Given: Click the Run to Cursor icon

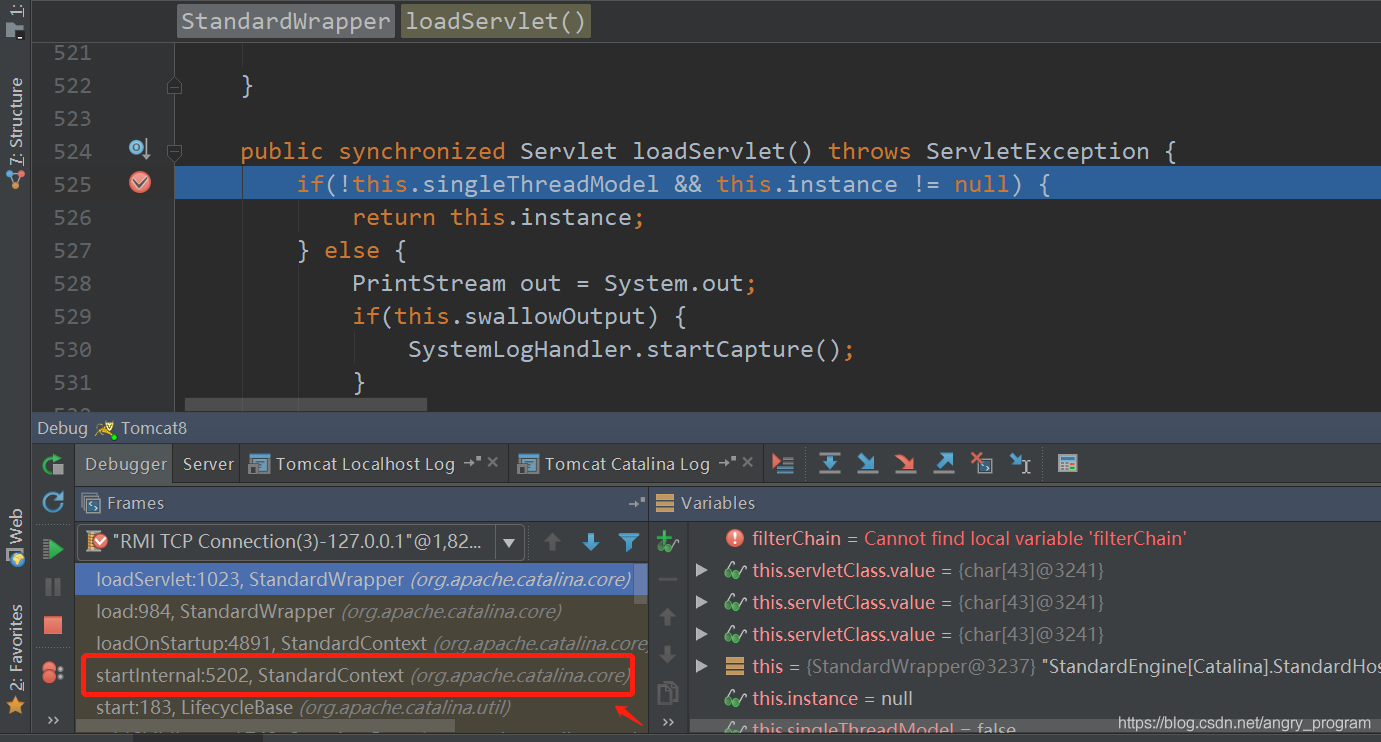Looking at the screenshot, I should [x=1020, y=464].
